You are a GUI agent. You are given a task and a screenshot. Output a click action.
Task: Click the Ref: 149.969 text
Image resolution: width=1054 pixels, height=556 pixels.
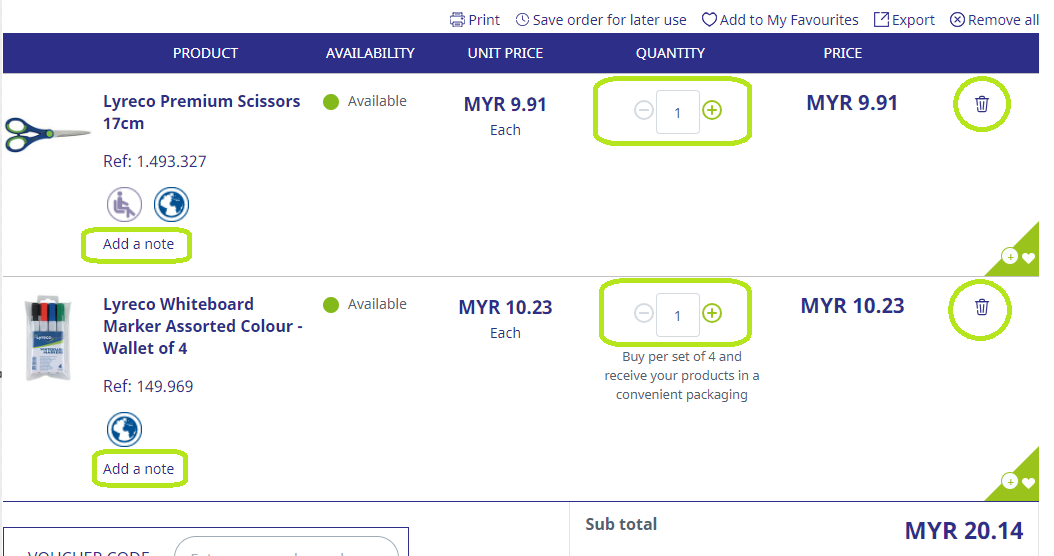point(148,387)
